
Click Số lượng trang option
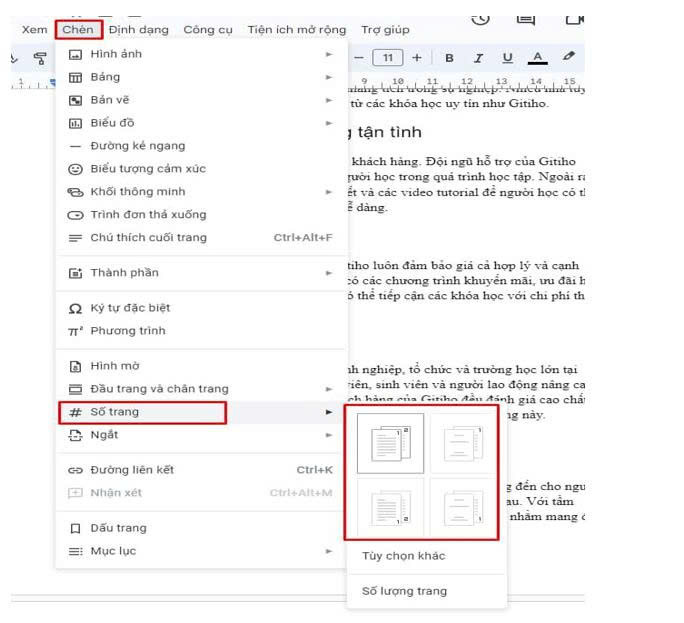click(404, 591)
